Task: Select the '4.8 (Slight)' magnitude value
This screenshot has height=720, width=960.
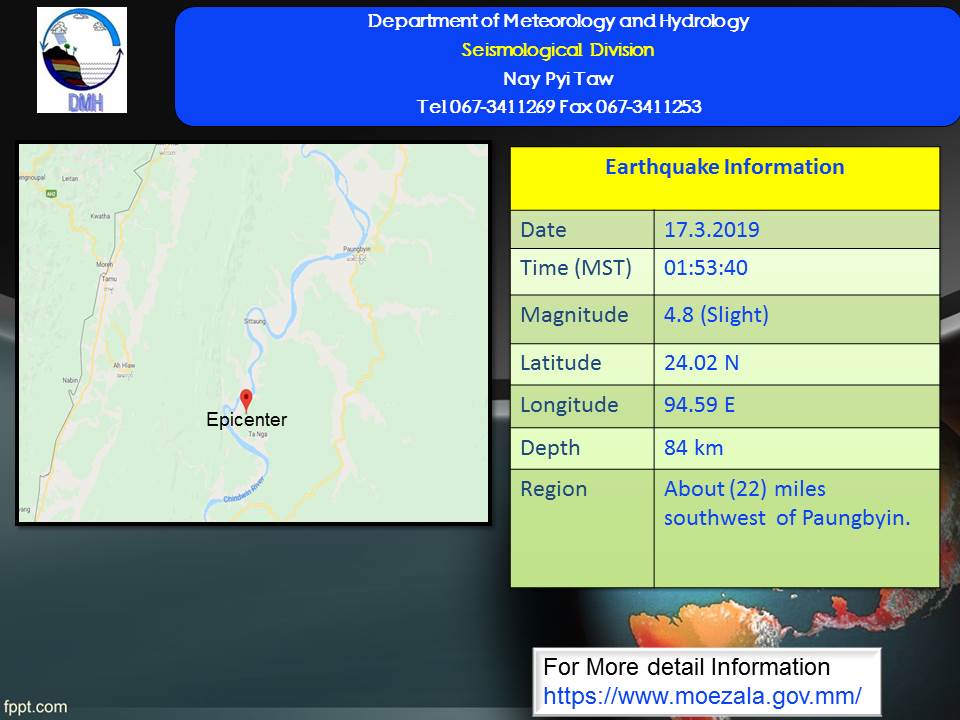Action: [716, 315]
